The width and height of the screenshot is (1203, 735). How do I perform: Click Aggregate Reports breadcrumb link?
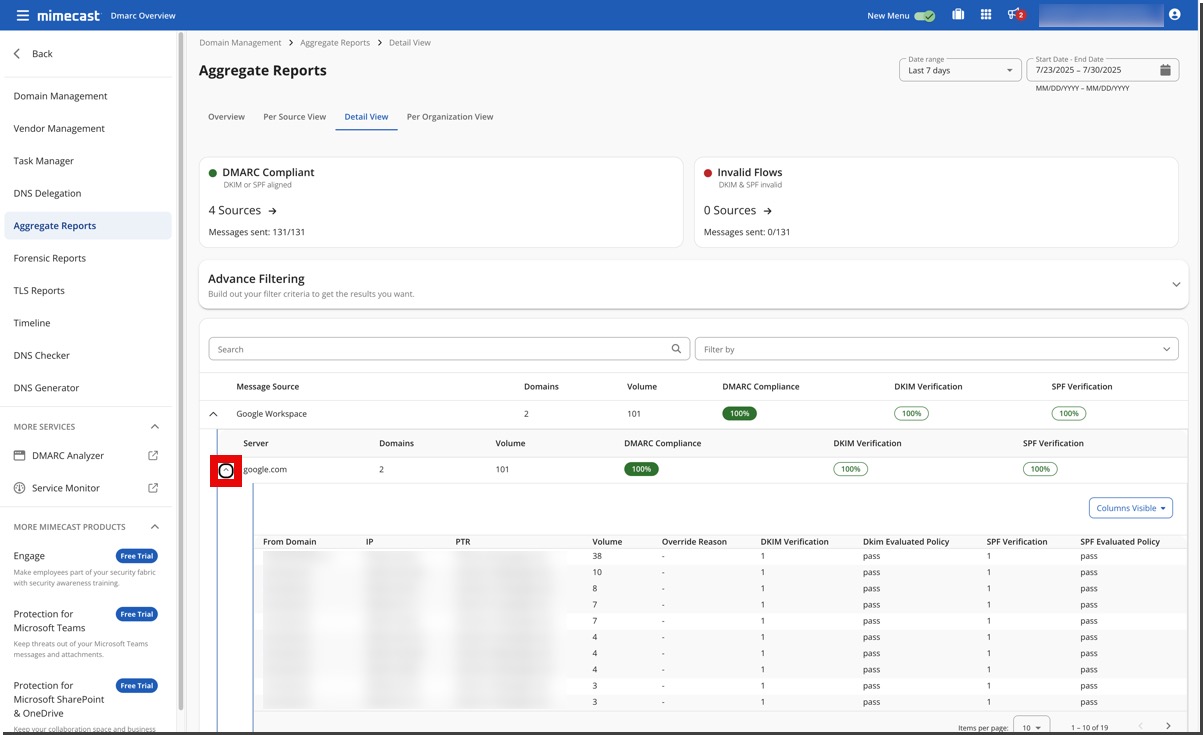pos(335,43)
